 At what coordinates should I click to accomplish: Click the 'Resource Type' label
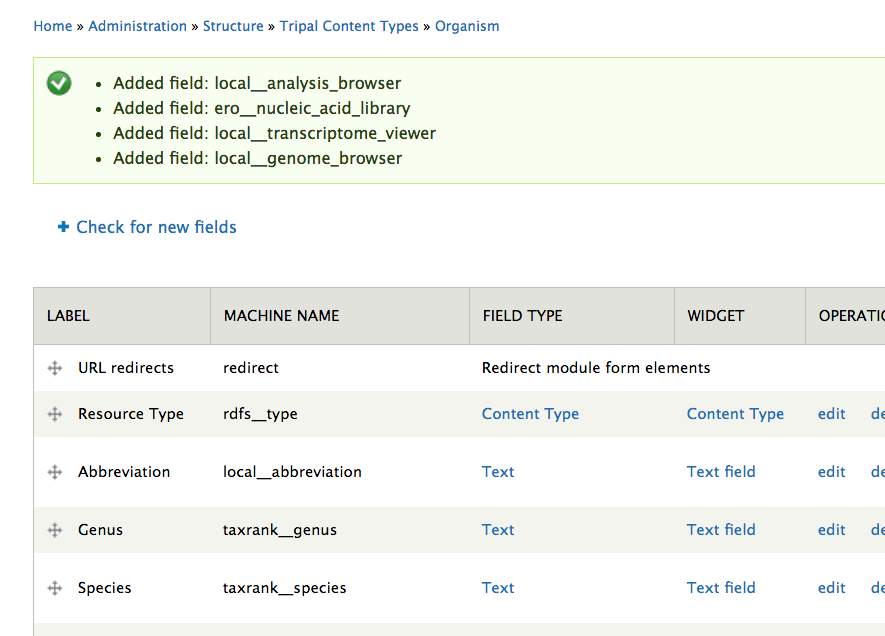(131, 414)
